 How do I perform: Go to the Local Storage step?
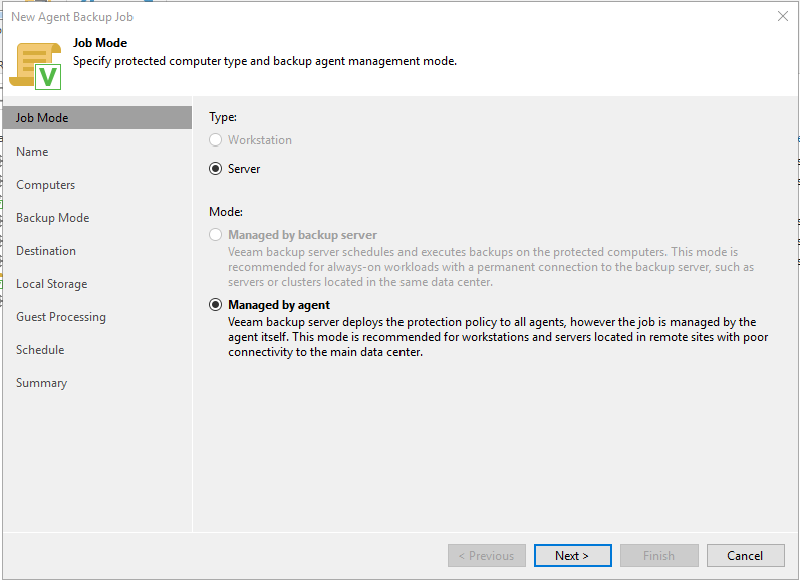52,284
